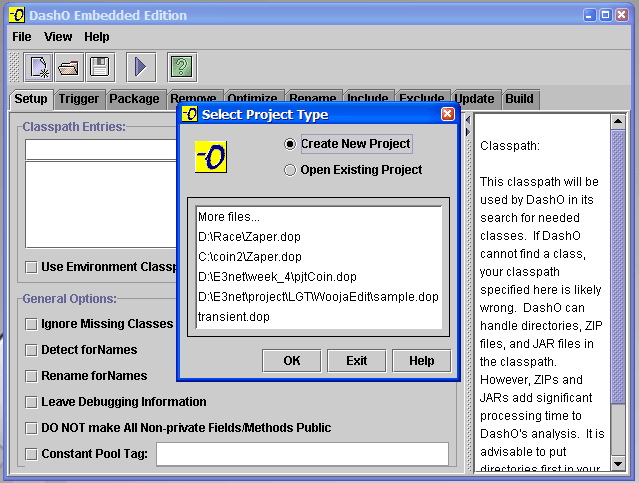Select 'D:\Race\Zaper.dop' in the list
The image size is (639, 483).
click(319, 237)
